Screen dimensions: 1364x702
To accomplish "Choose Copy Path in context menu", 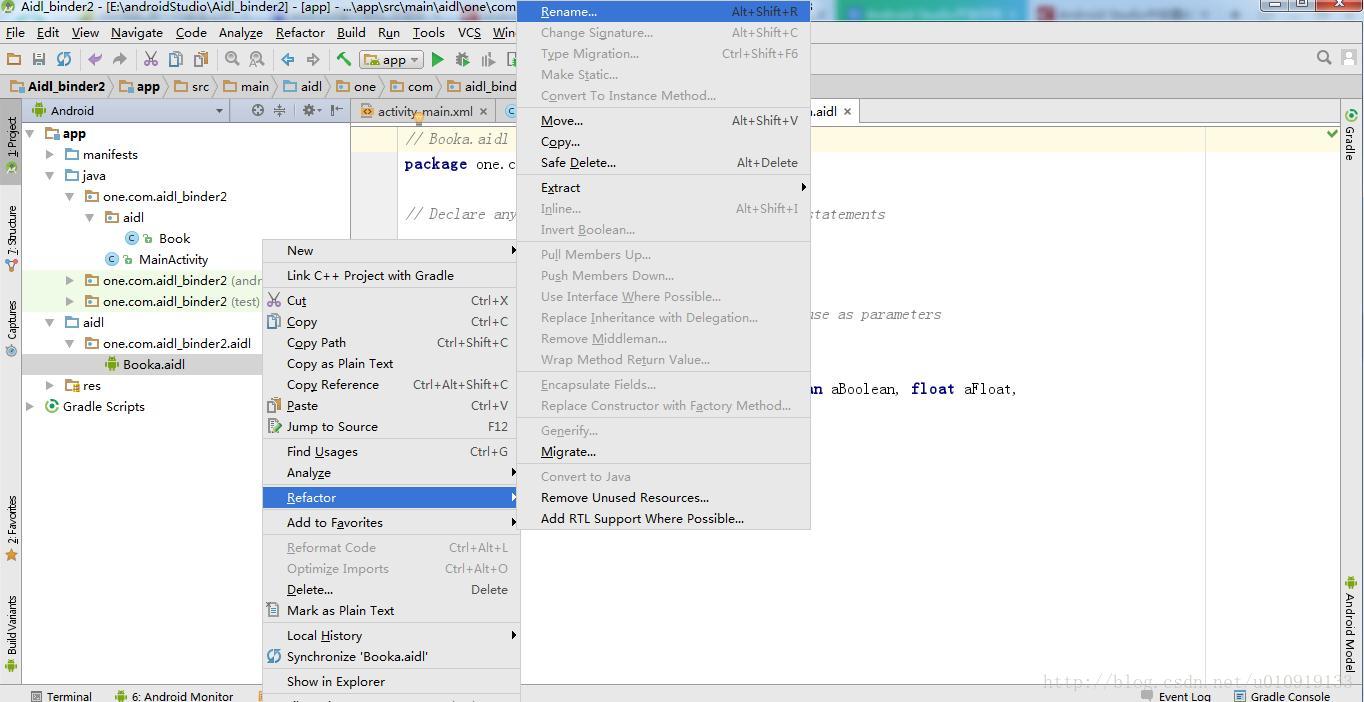I will tap(391, 342).
